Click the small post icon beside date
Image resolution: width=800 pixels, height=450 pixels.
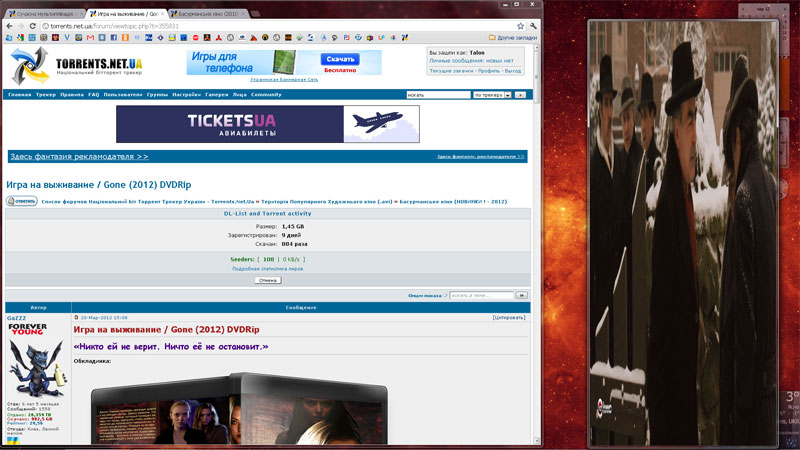[77, 317]
